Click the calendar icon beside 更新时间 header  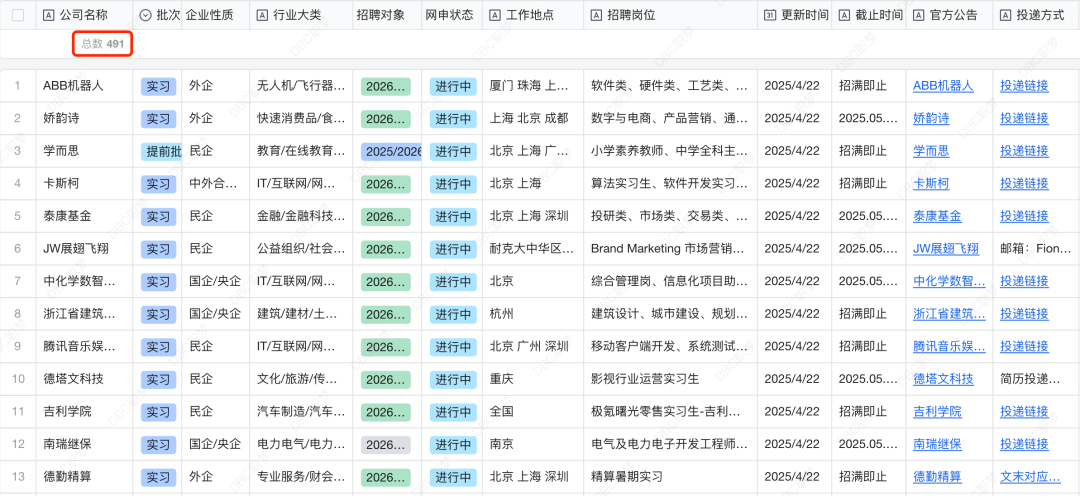[x=770, y=15]
